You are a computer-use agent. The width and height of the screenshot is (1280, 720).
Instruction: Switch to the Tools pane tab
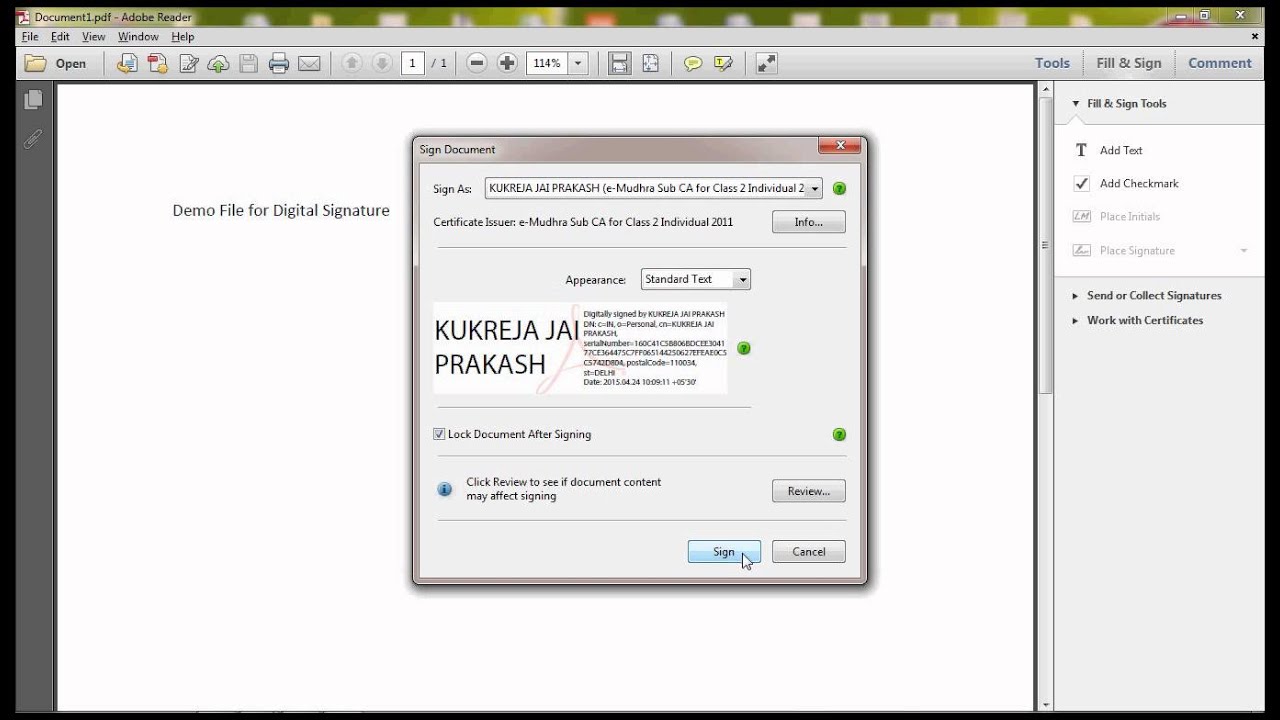1052,63
